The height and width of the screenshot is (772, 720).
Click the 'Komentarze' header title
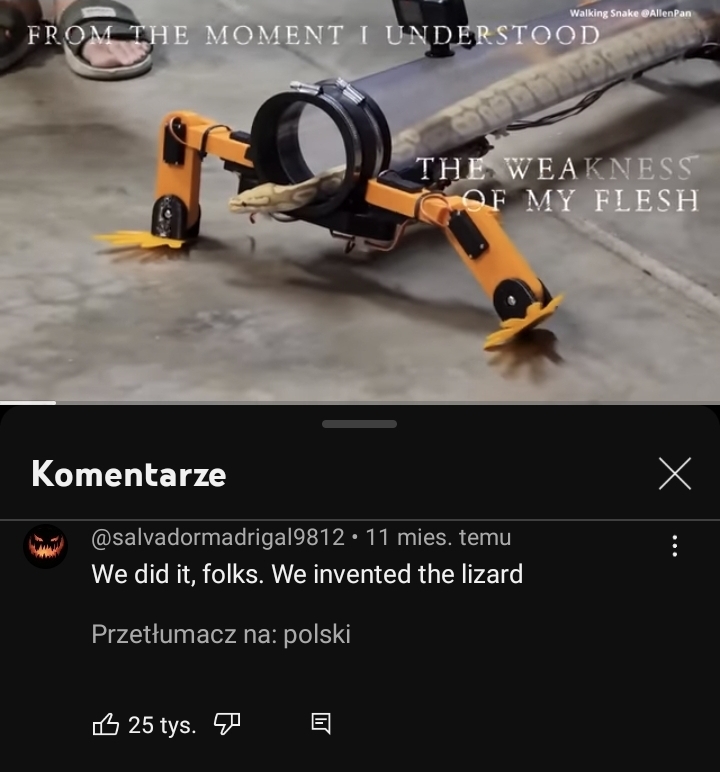129,474
